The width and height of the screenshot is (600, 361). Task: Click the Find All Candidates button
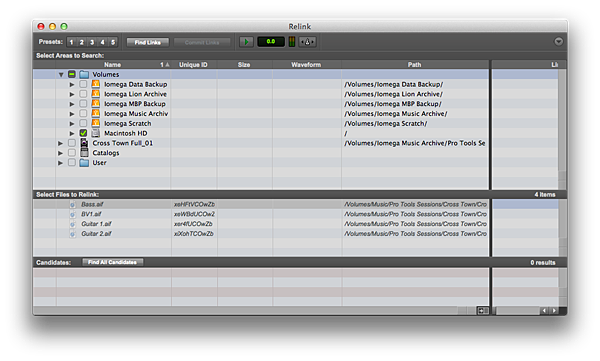[x=112, y=262]
